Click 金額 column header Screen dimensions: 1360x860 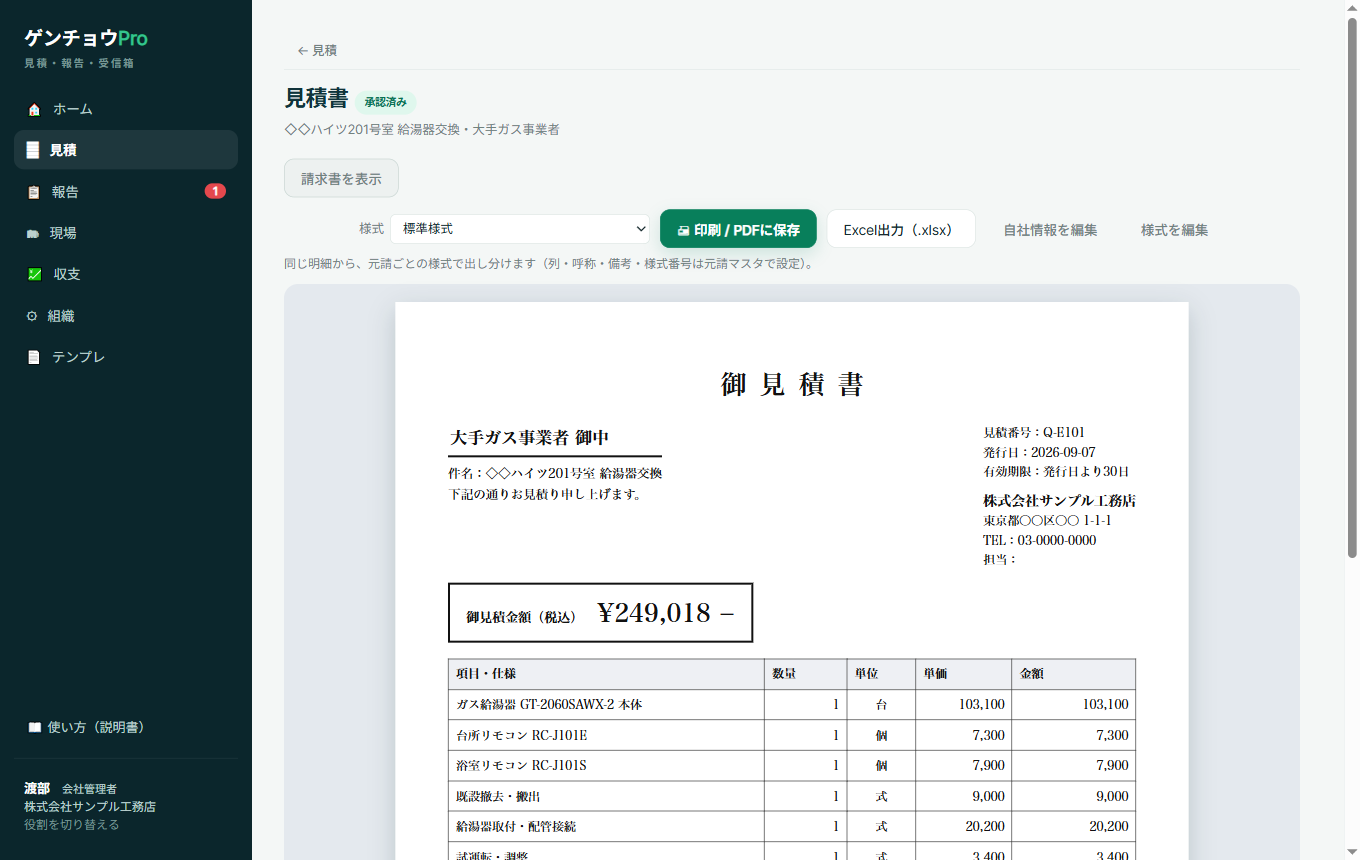1074,674
